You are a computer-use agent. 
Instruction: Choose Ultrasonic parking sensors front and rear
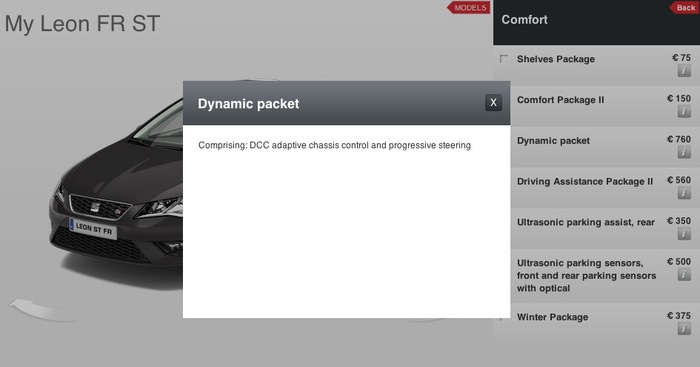[586, 275]
